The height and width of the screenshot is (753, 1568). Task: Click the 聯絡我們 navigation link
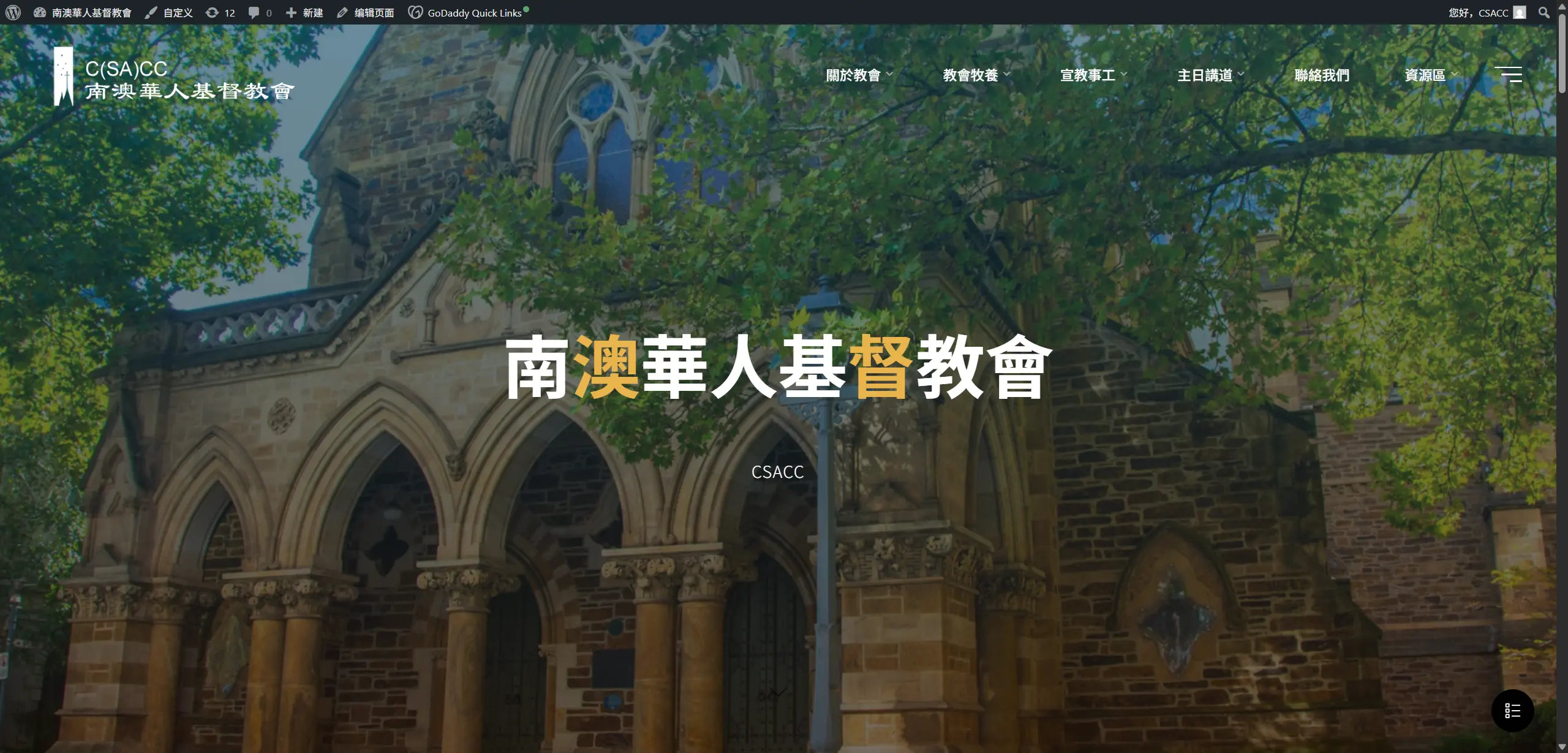[1323, 74]
